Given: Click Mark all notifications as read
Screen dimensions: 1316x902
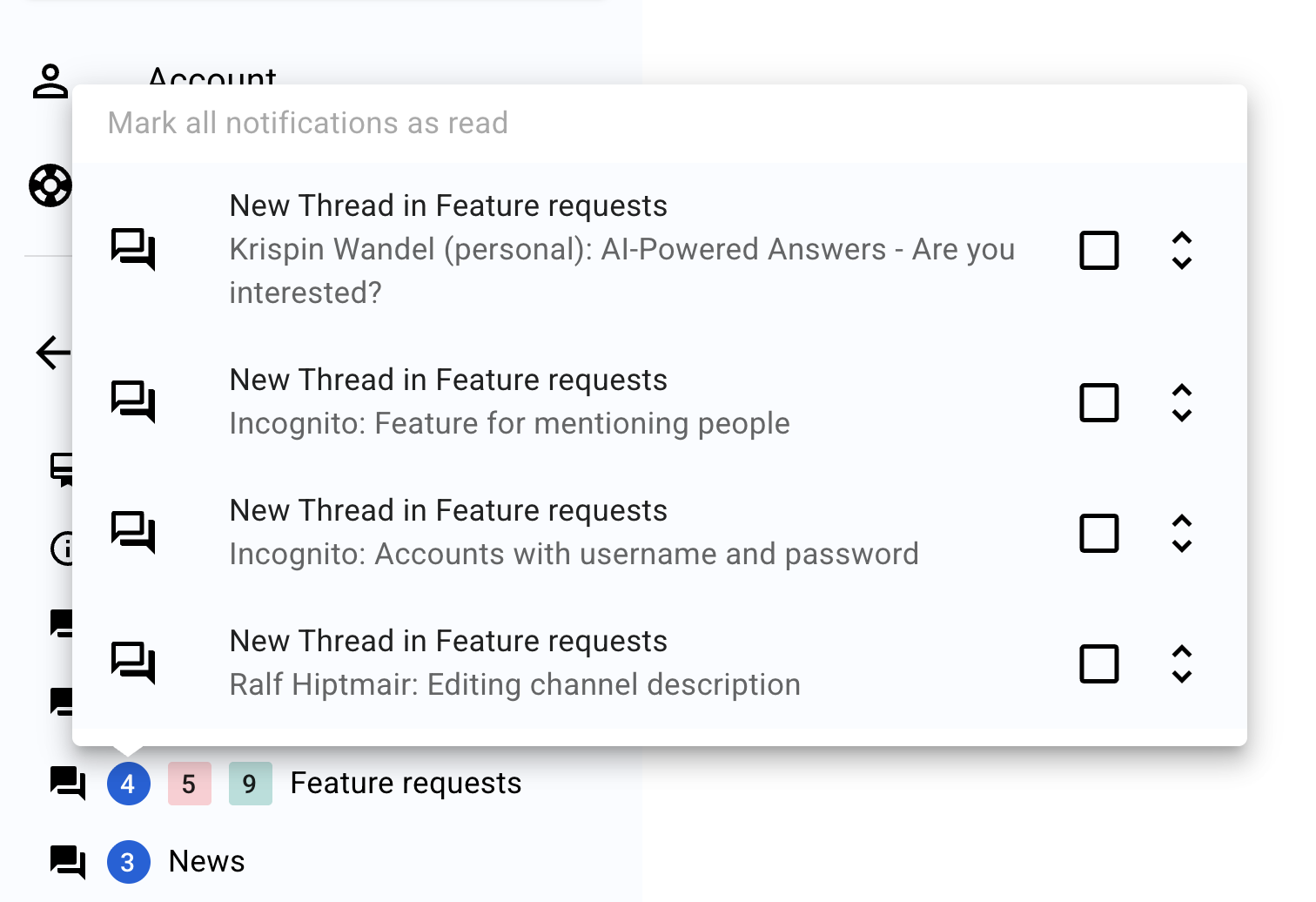Looking at the screenshot, I should click(308, 123).
